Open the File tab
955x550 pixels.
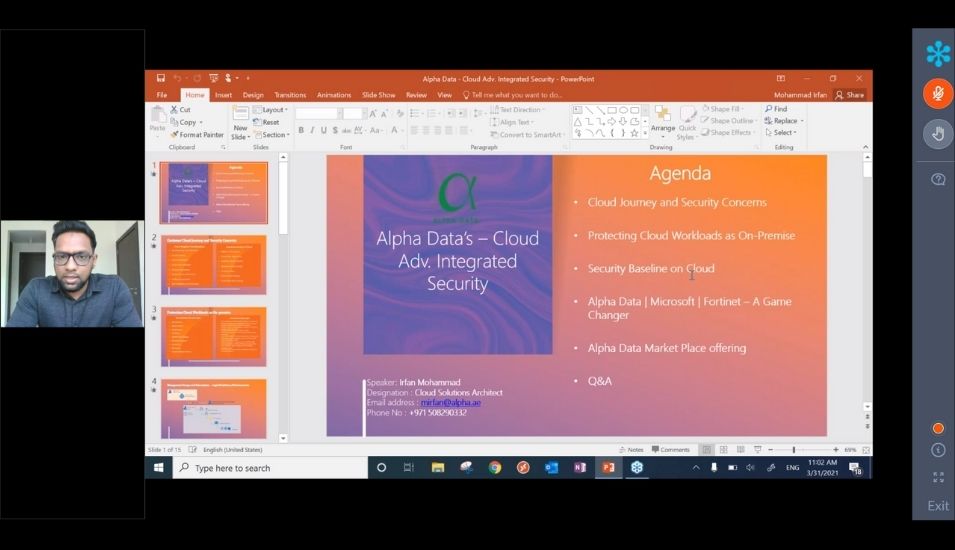[161, 95]
